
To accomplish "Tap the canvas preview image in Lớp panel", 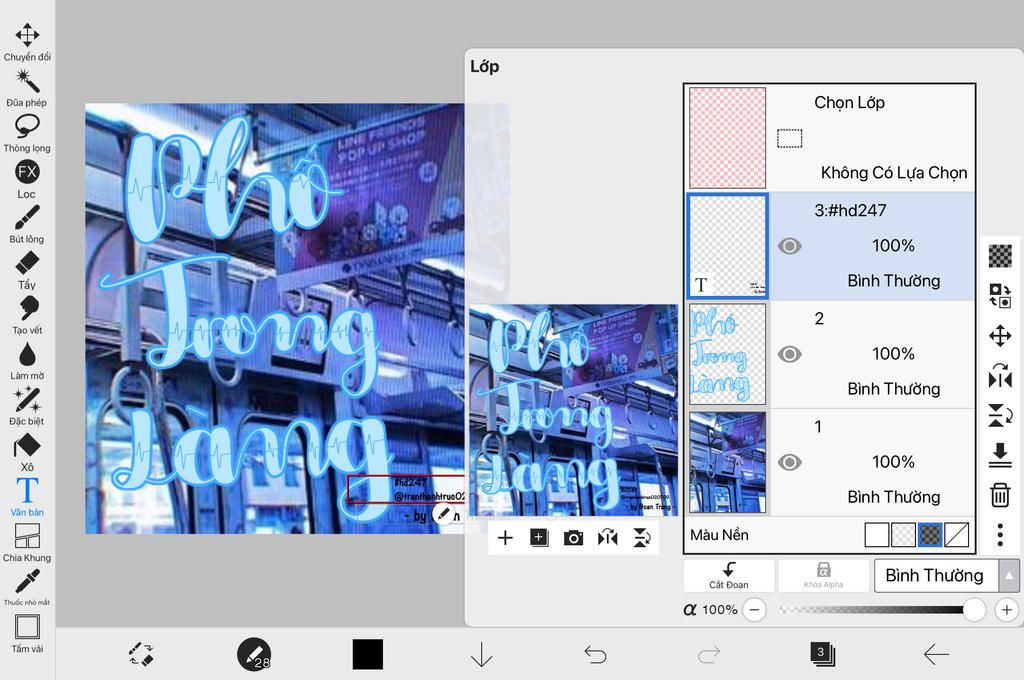I will click(x=574, y=410).
